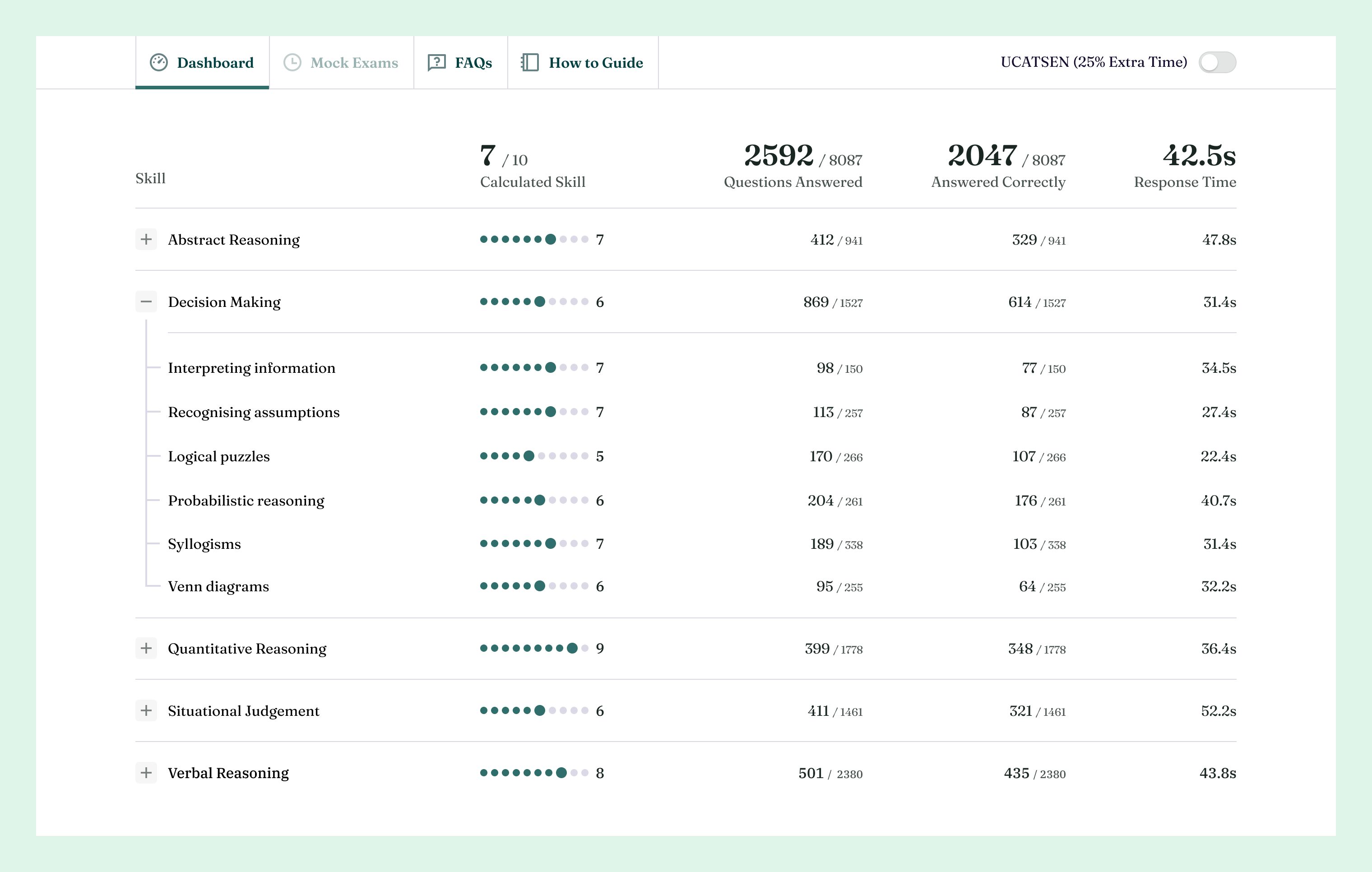
Task: Expand Quantitative Reasoning with its plus button
Action: [x=146, y=649]
